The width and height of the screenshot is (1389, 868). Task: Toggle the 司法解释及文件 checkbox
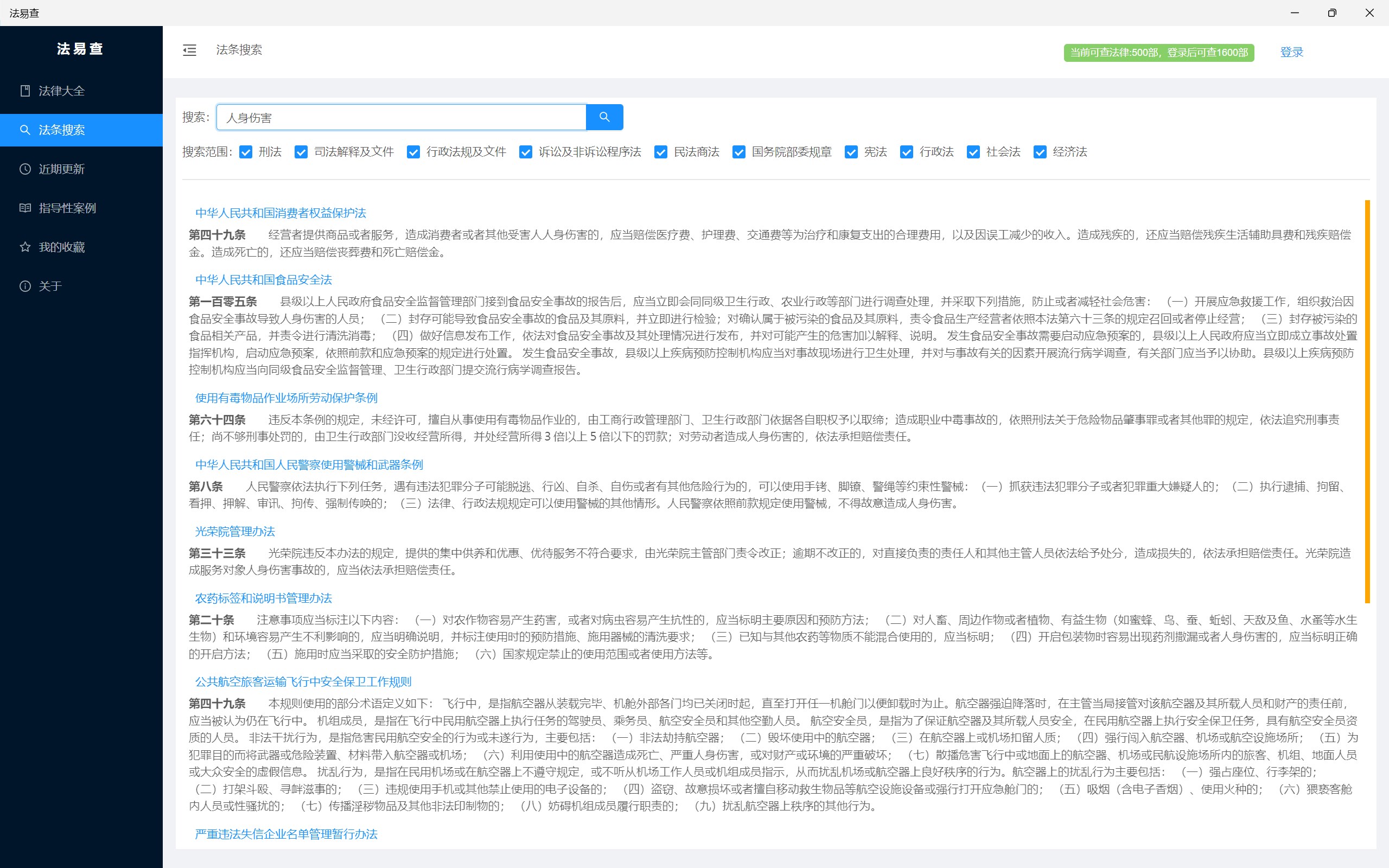tap(301, 152)
